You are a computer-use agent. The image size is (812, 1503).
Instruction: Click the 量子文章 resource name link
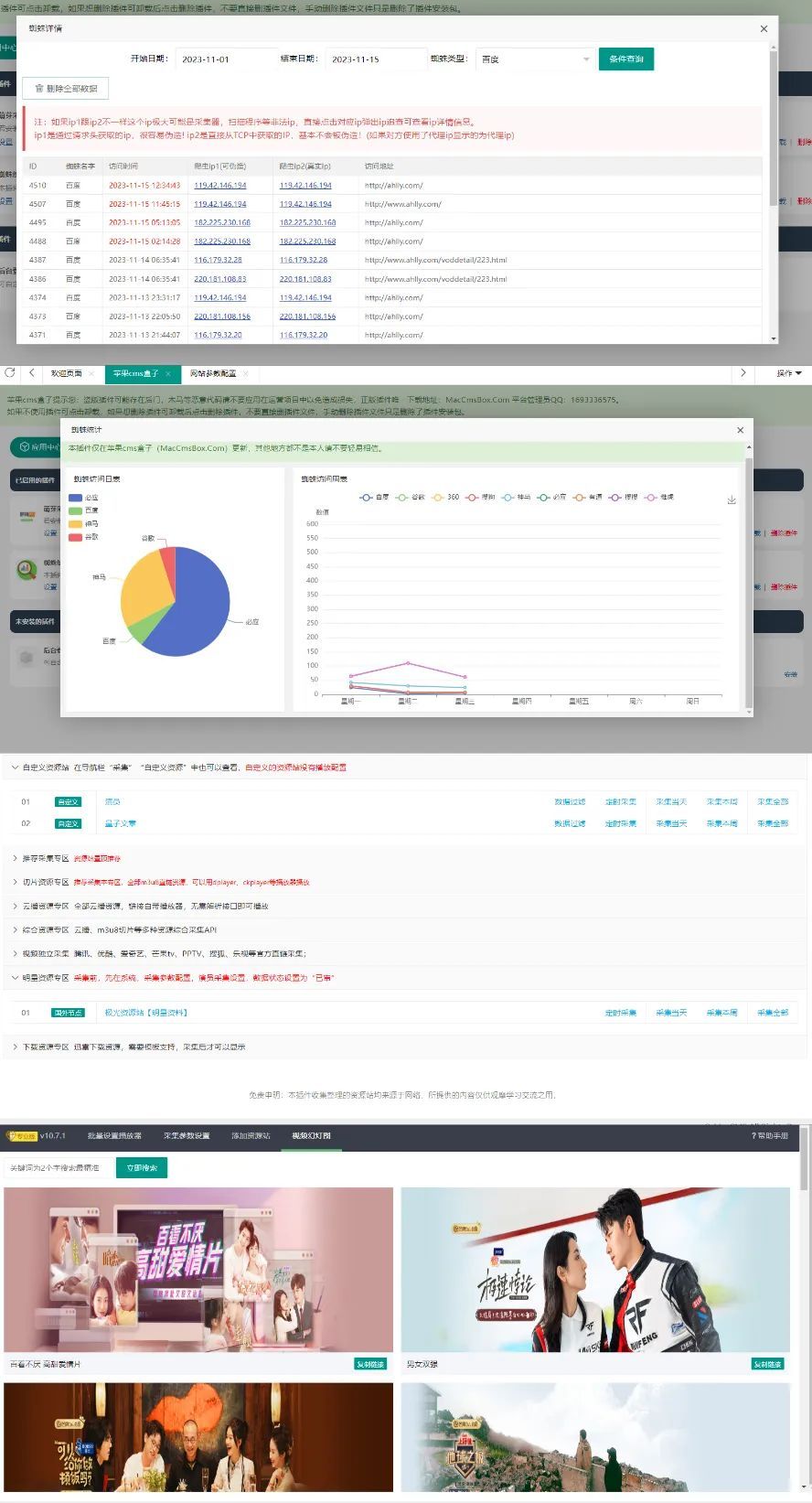[121, 823]
